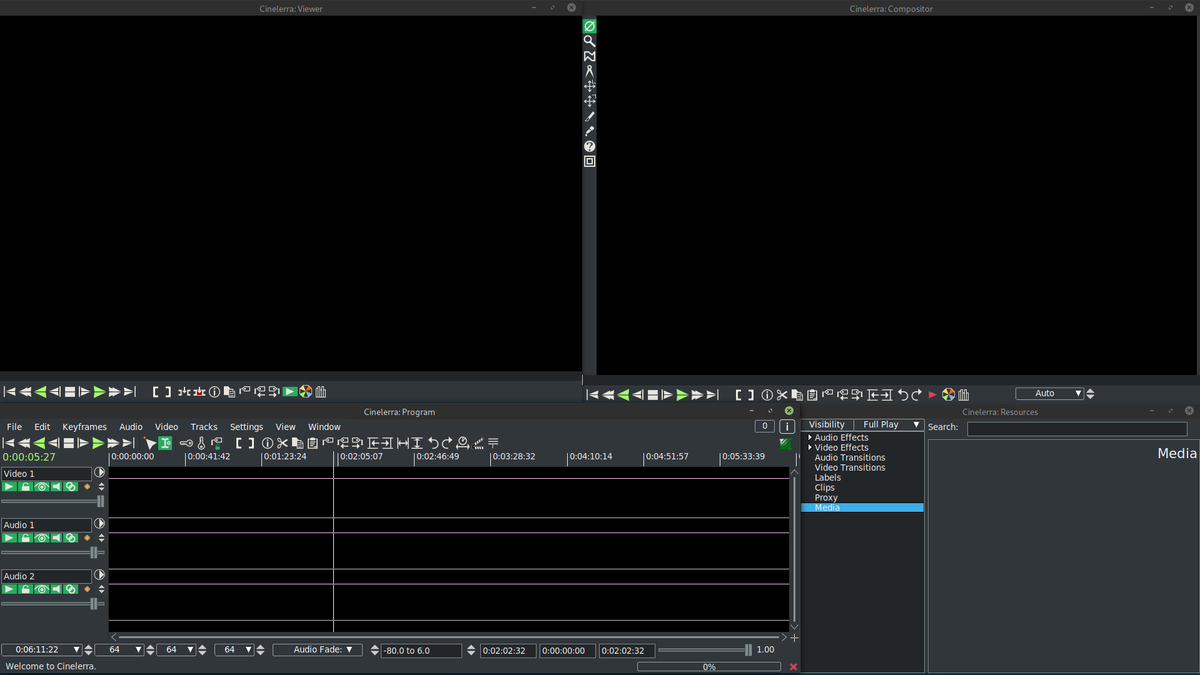
Task: Click the paste clipboard icon in Program toolbar
Action: coord(312,443)
